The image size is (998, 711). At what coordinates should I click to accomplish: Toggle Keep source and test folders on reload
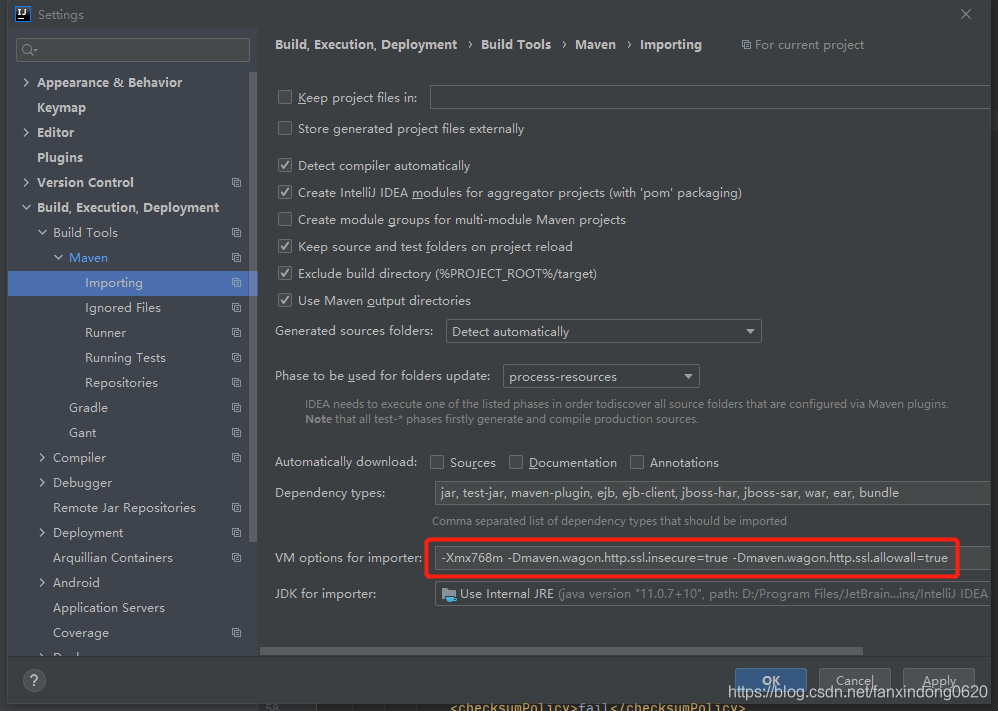pyautogui.click(x=285, y=246)
